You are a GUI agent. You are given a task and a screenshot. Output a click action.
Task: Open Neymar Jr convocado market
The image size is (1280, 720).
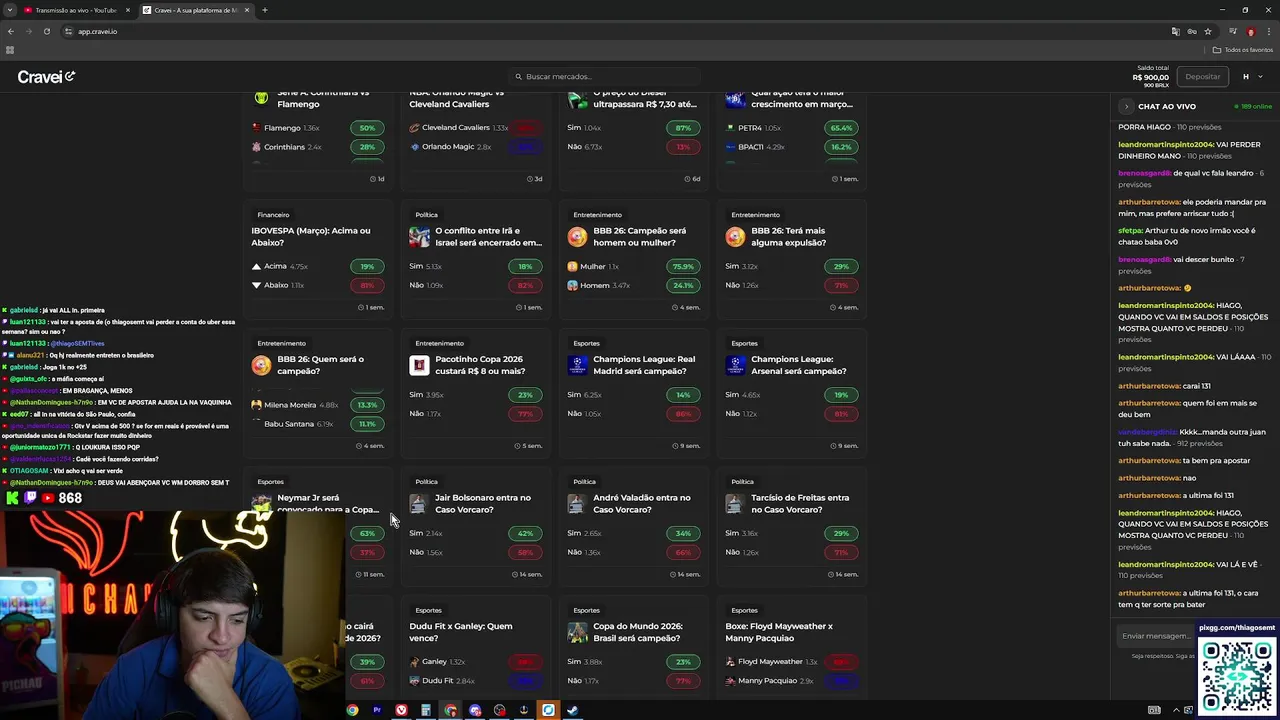pyautogui.click(x=328, y=503)
